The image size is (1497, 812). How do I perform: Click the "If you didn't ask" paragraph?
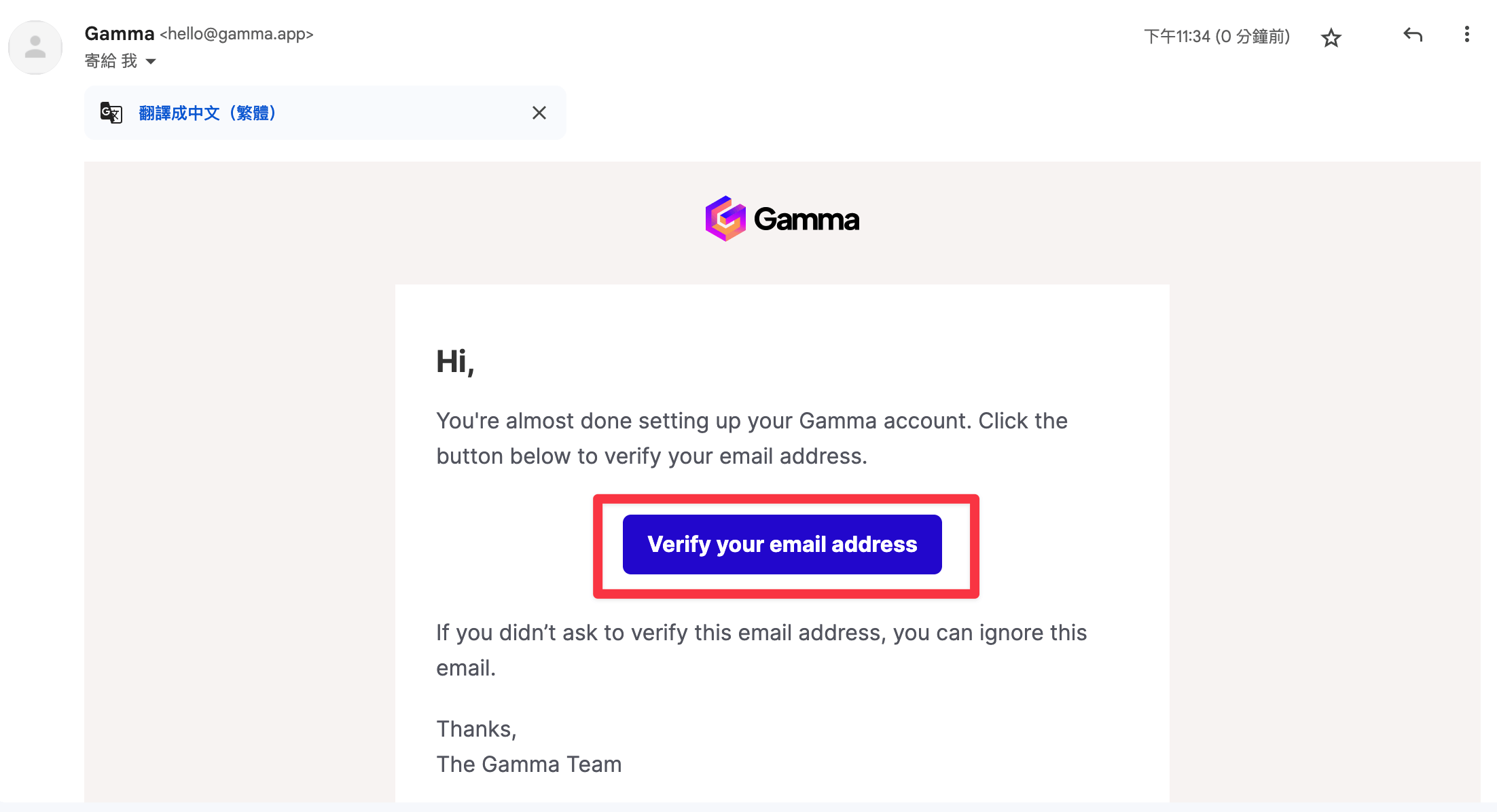[x=761, y=650]
